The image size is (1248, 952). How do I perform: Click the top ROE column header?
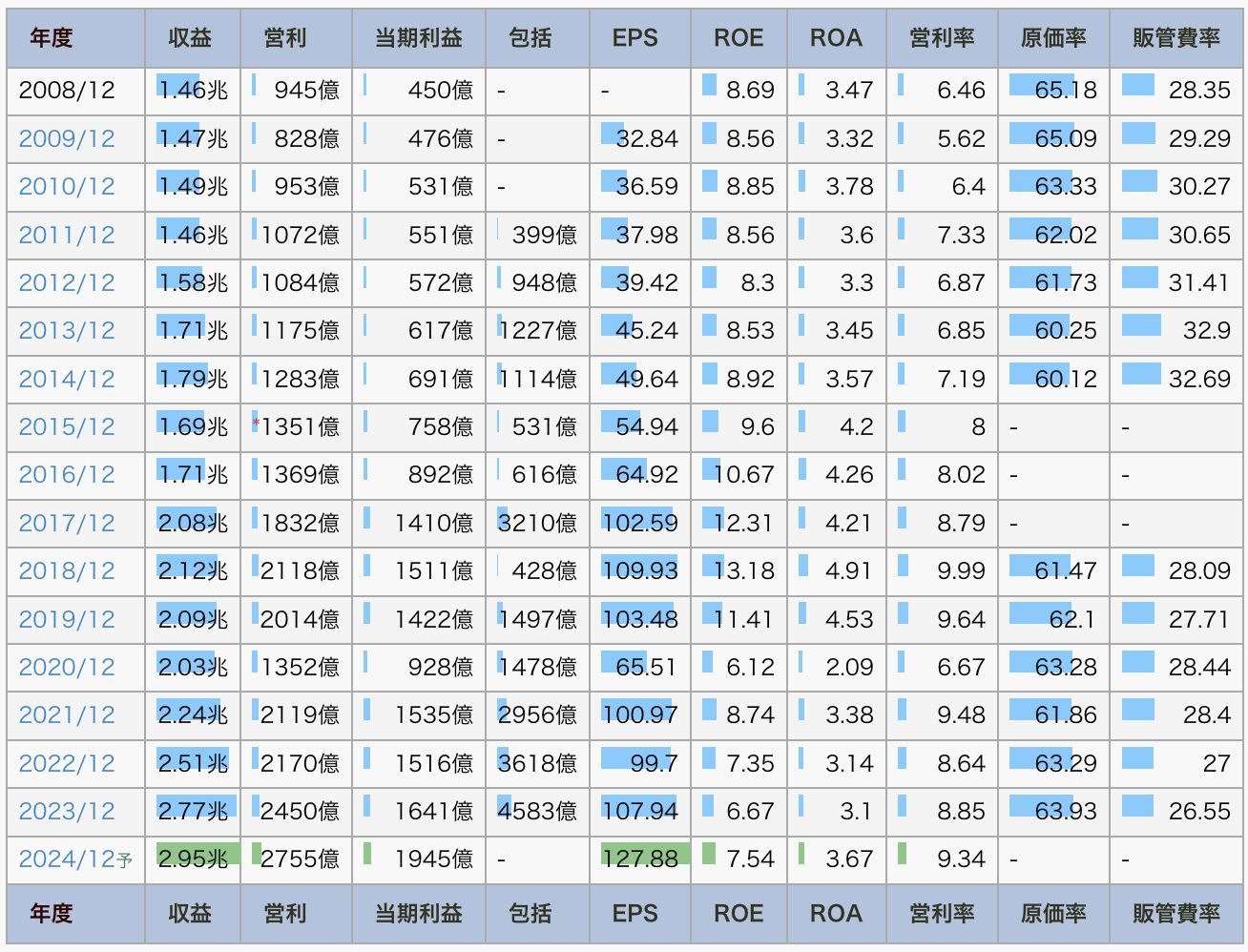[738, 38]
